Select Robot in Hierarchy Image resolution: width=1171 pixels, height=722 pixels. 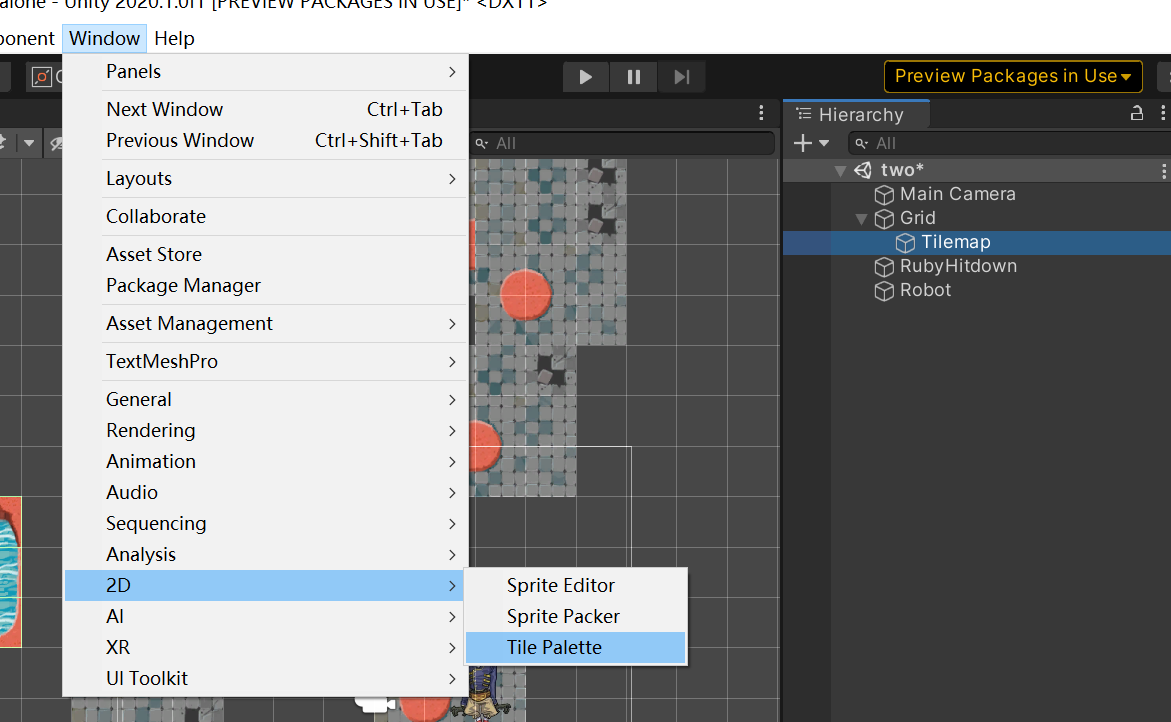click(925, 290)
